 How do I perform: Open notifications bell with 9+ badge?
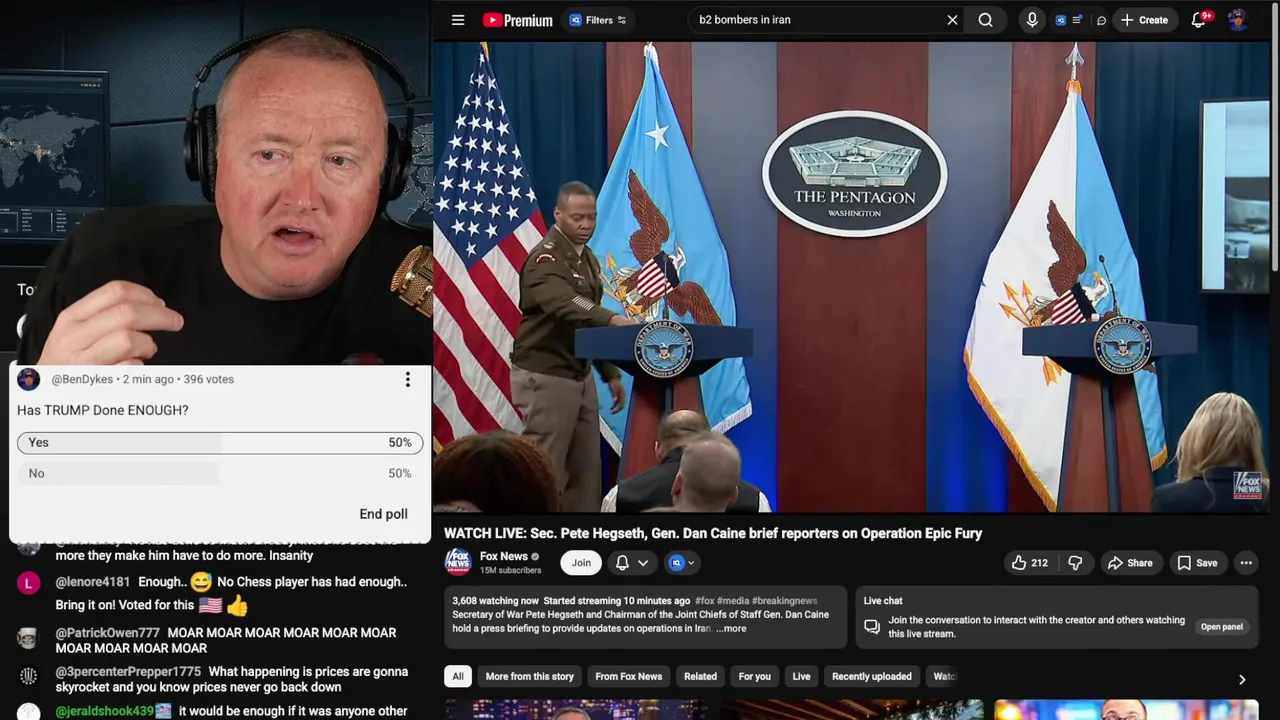coord(1199,20)
